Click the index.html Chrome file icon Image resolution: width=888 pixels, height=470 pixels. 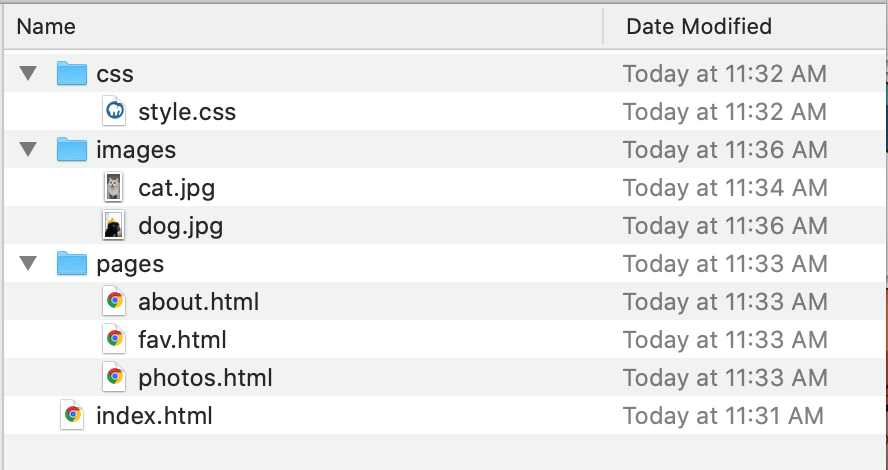pyautogui.click(x=72, y=415)
